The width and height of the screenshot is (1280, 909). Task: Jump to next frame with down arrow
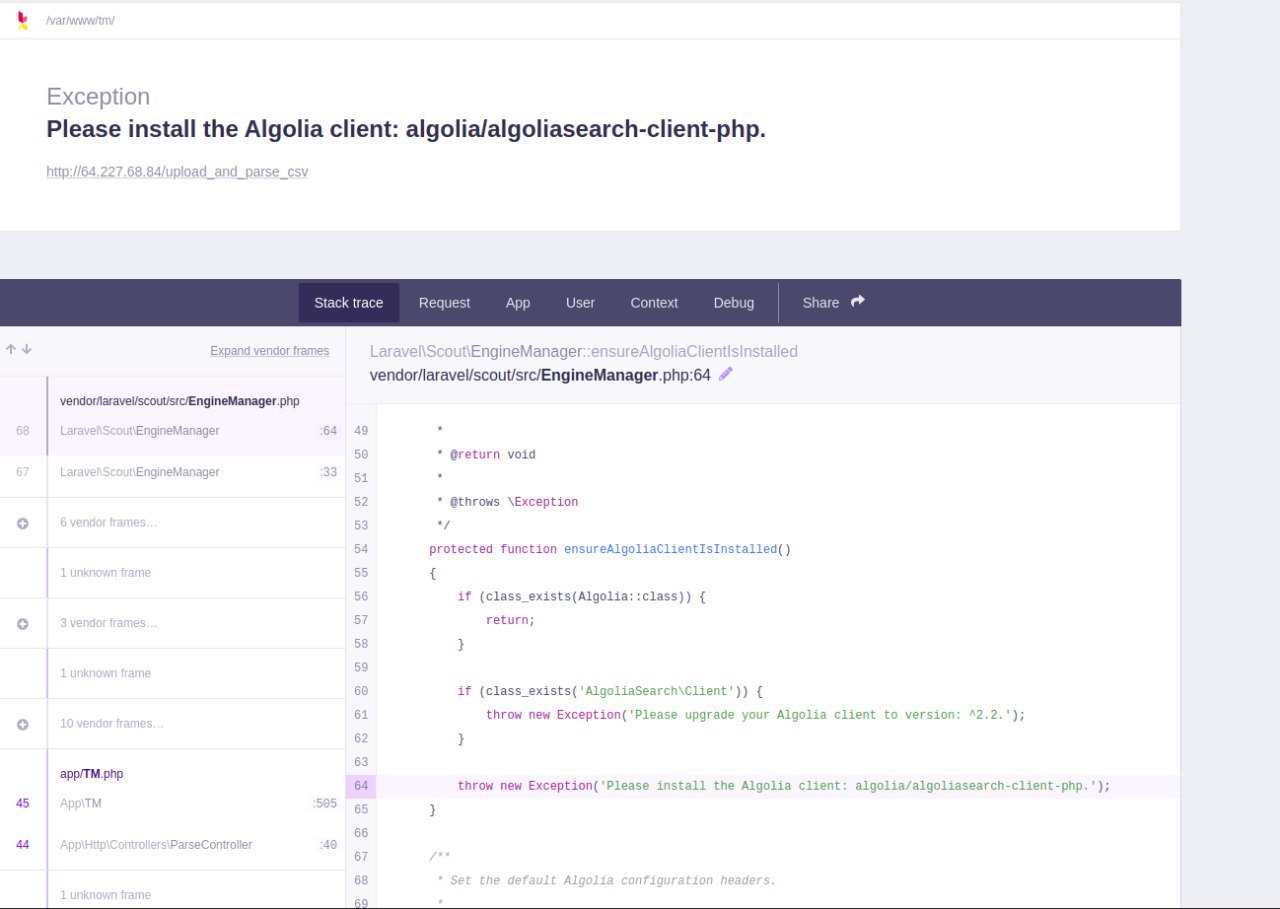[x=26, y=349]
